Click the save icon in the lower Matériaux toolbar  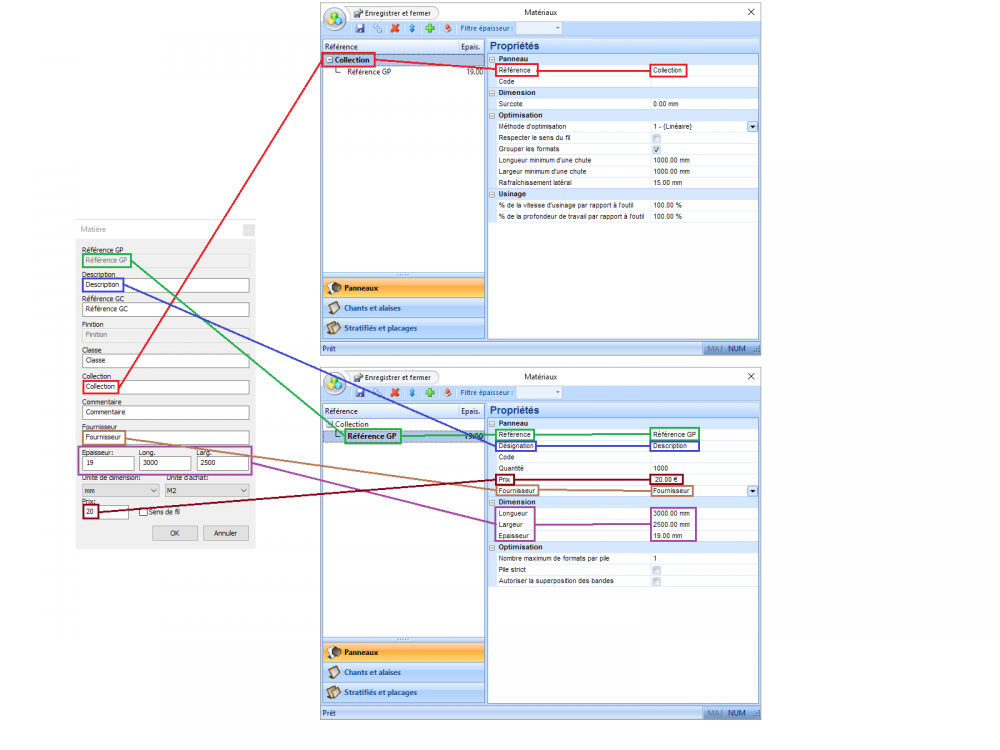pyautogui.click(x=359, y=392)
